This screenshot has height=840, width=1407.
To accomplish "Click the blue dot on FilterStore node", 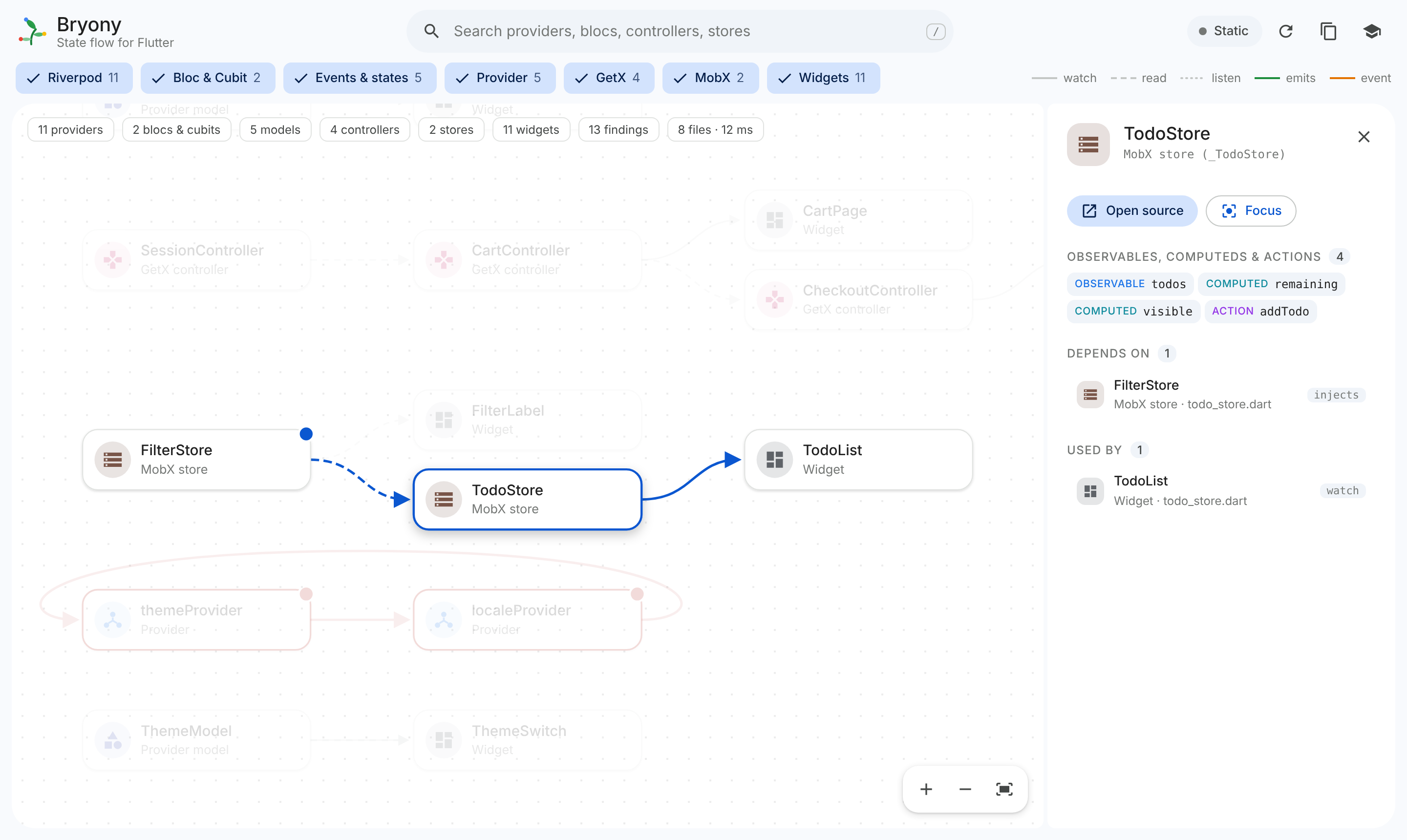I will pos(306,434).
